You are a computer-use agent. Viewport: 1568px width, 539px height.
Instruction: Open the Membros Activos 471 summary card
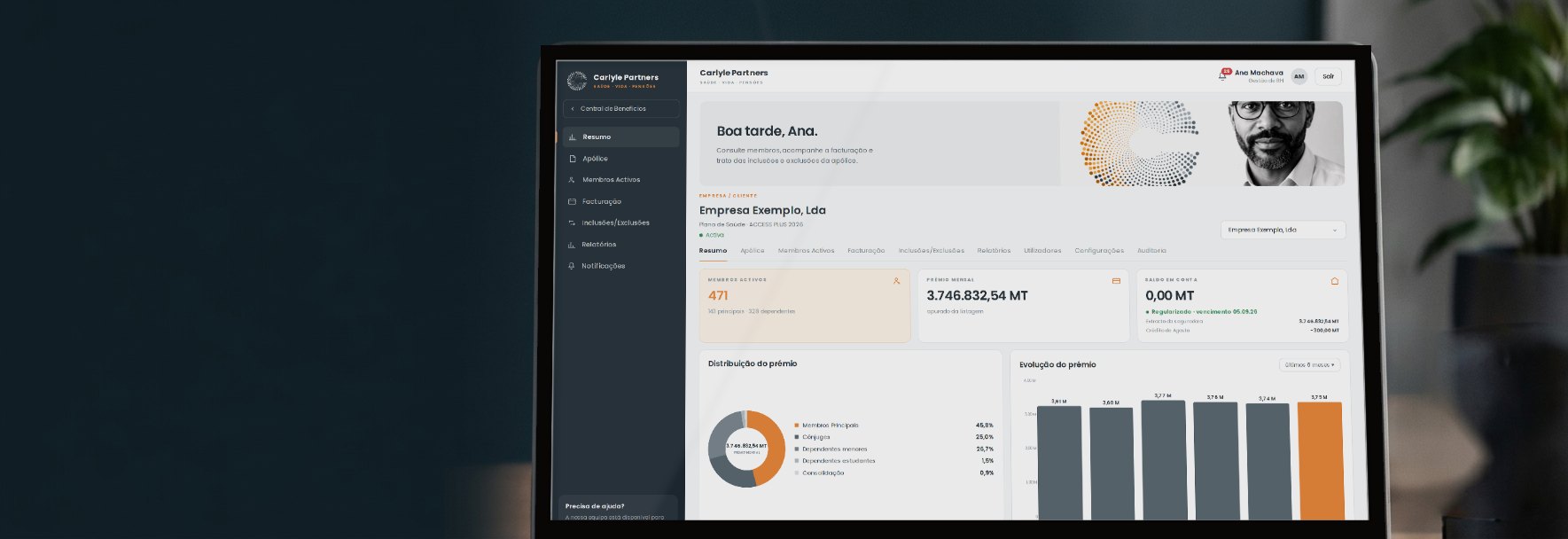[x=805, y=306]
